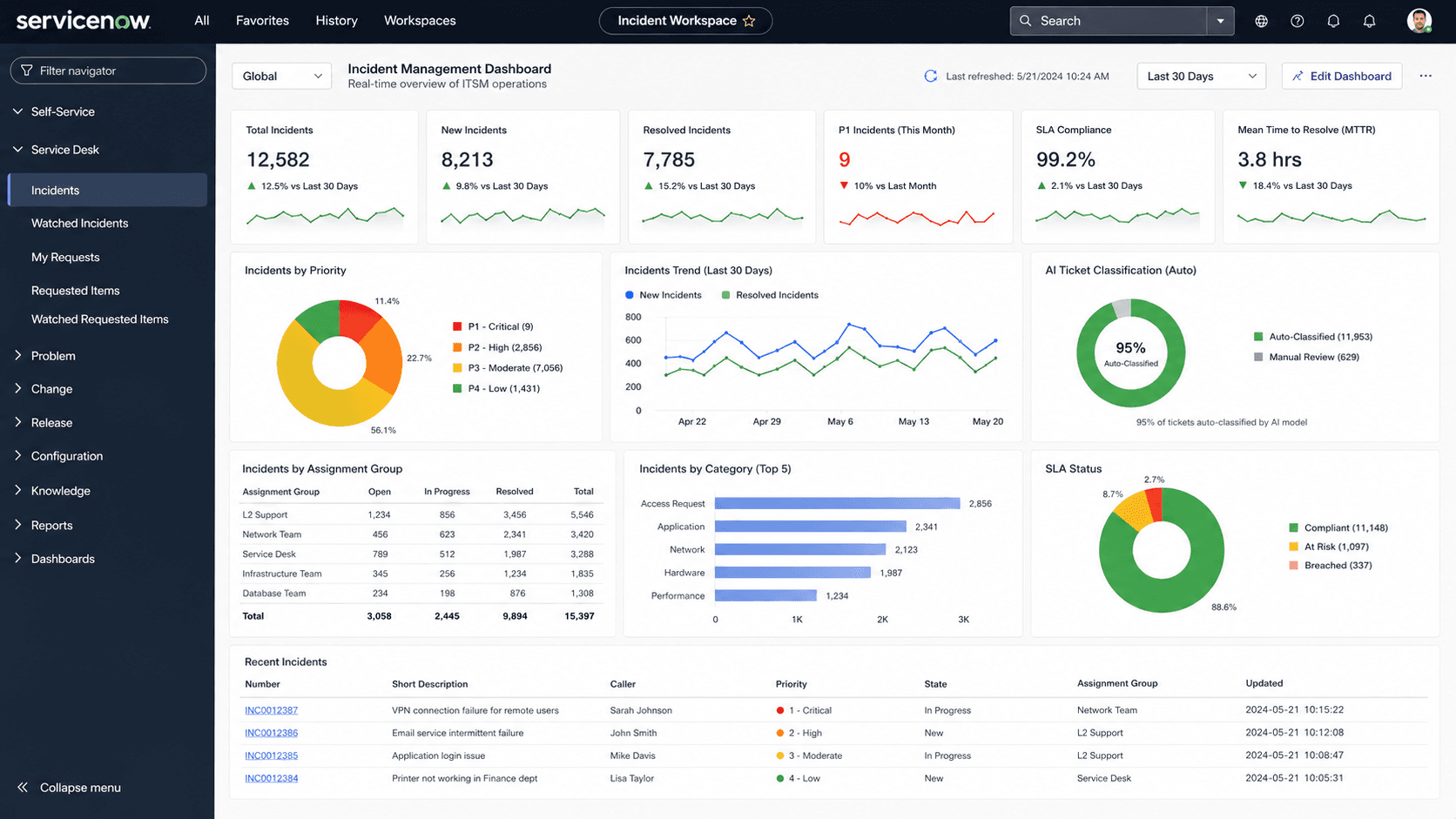Viewport: 1456px width, 819px height.
Task: Collapse the Self-Service section
Action: (x=17, y=111)
